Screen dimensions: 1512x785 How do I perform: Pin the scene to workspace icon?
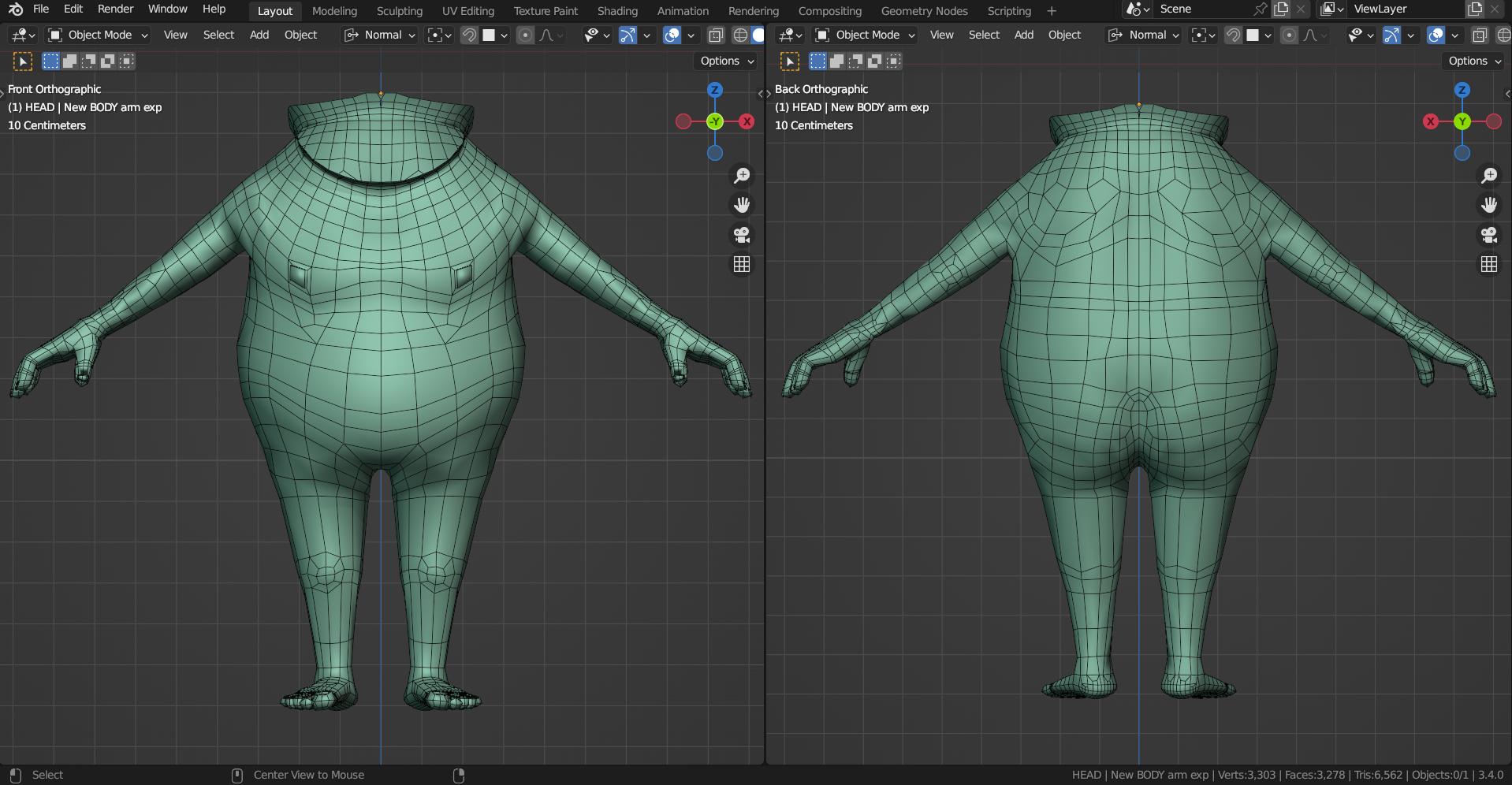[x=1260, y=9]
